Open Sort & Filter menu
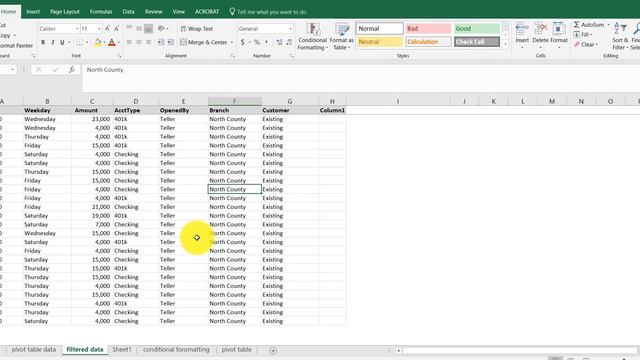The image size is (640, 360). point(620,36)
